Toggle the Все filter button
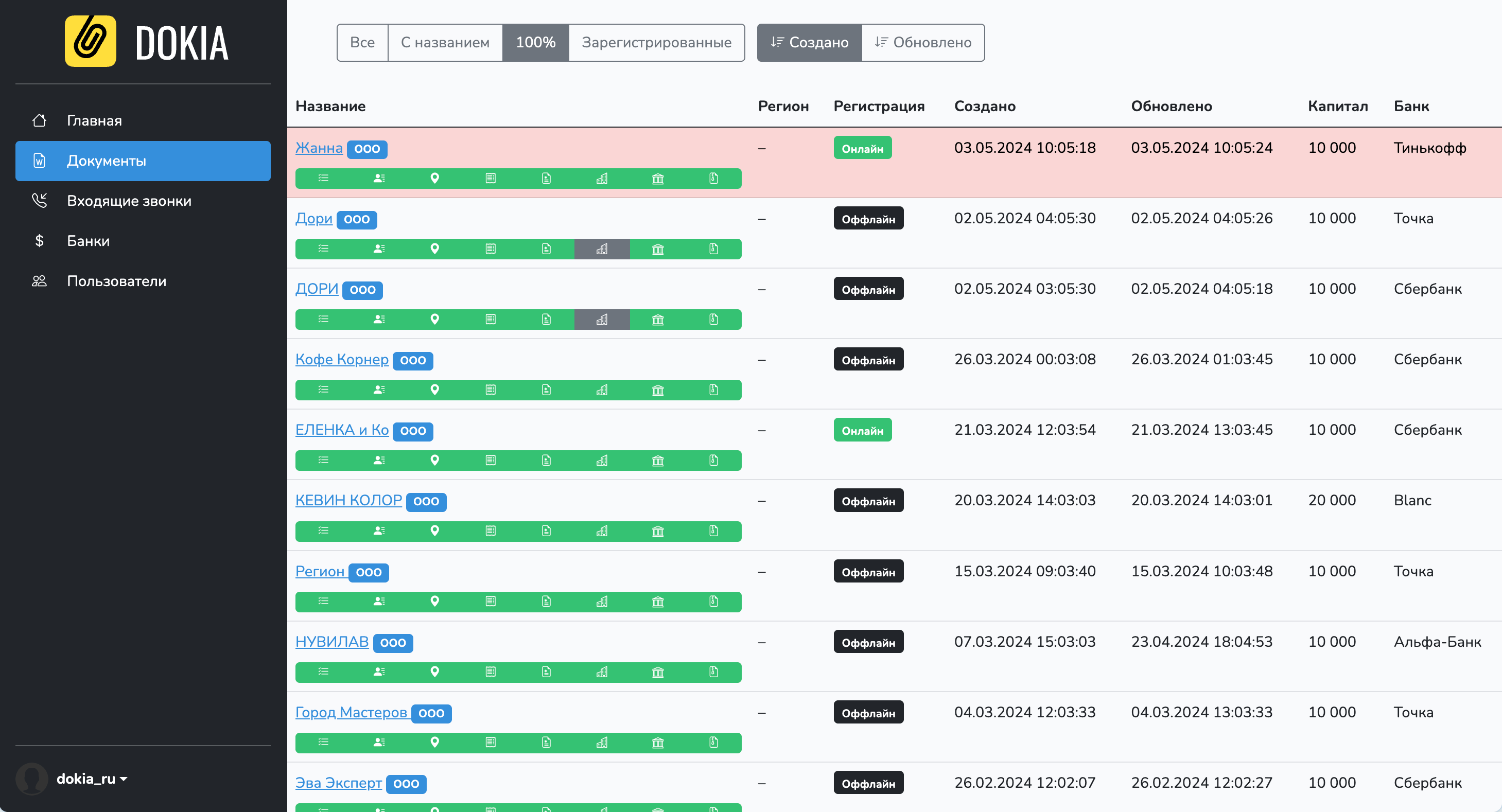Image resolution: width=1502 pixels, height=812 pixels. [362, 43]
